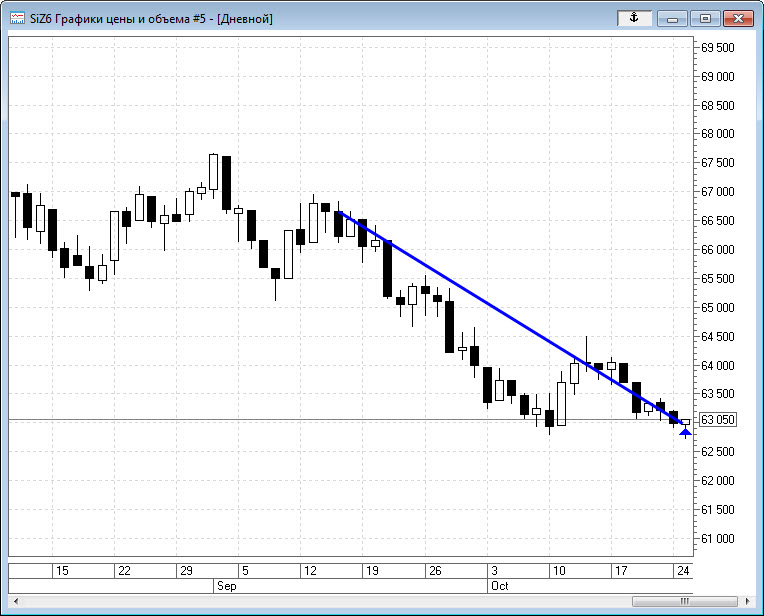Click the horizontal scrollbar thumb
The height and width of the screenshot is (616, 764).
[685, 601]
